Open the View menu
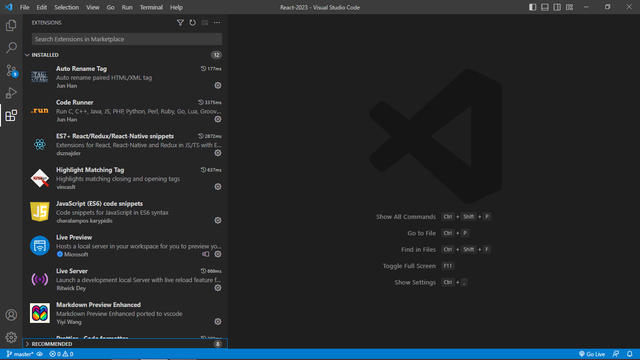 coord(93,7)
